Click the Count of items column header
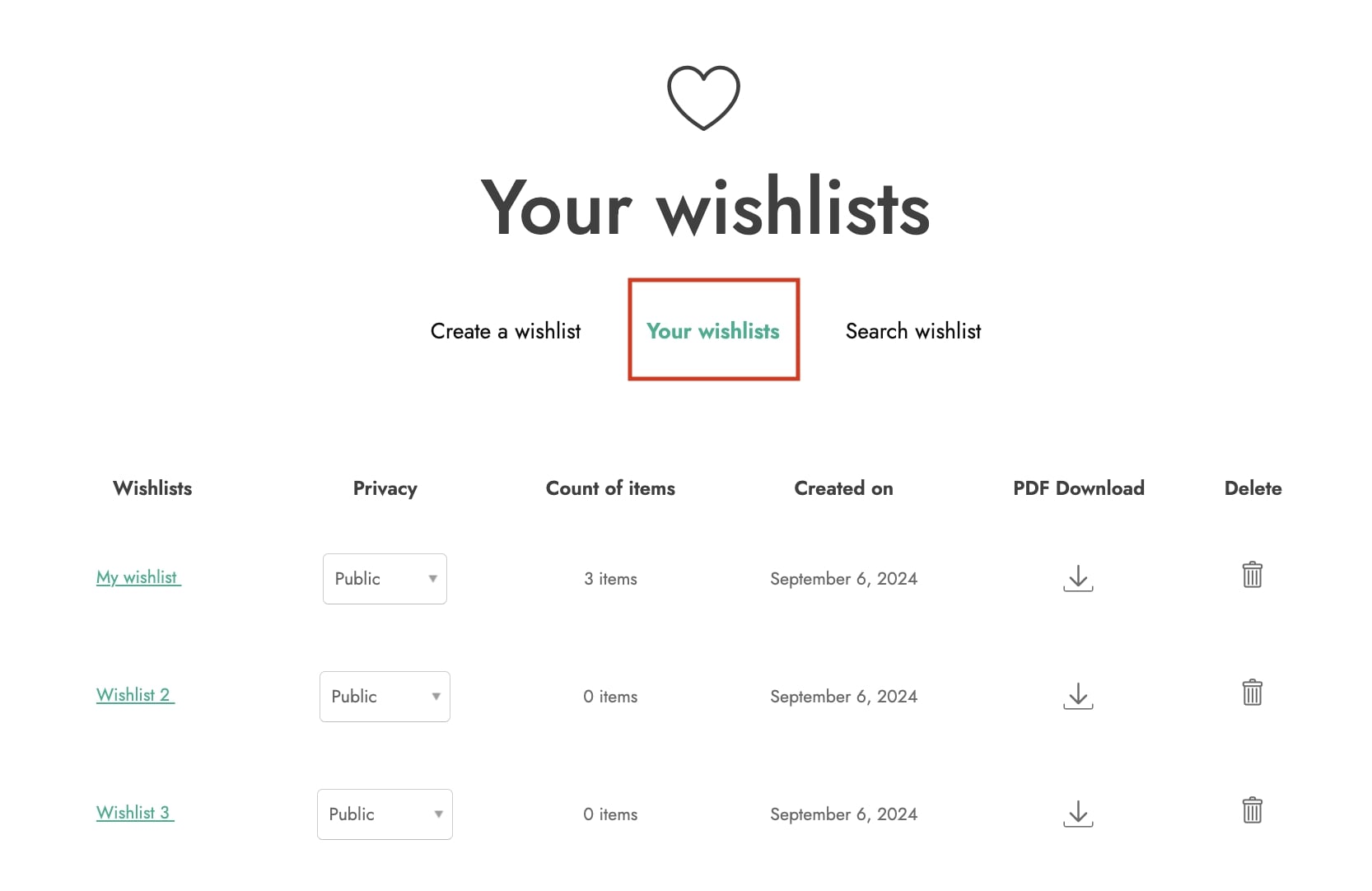This screenshot has width=1372, height=891. pos(610,488)
